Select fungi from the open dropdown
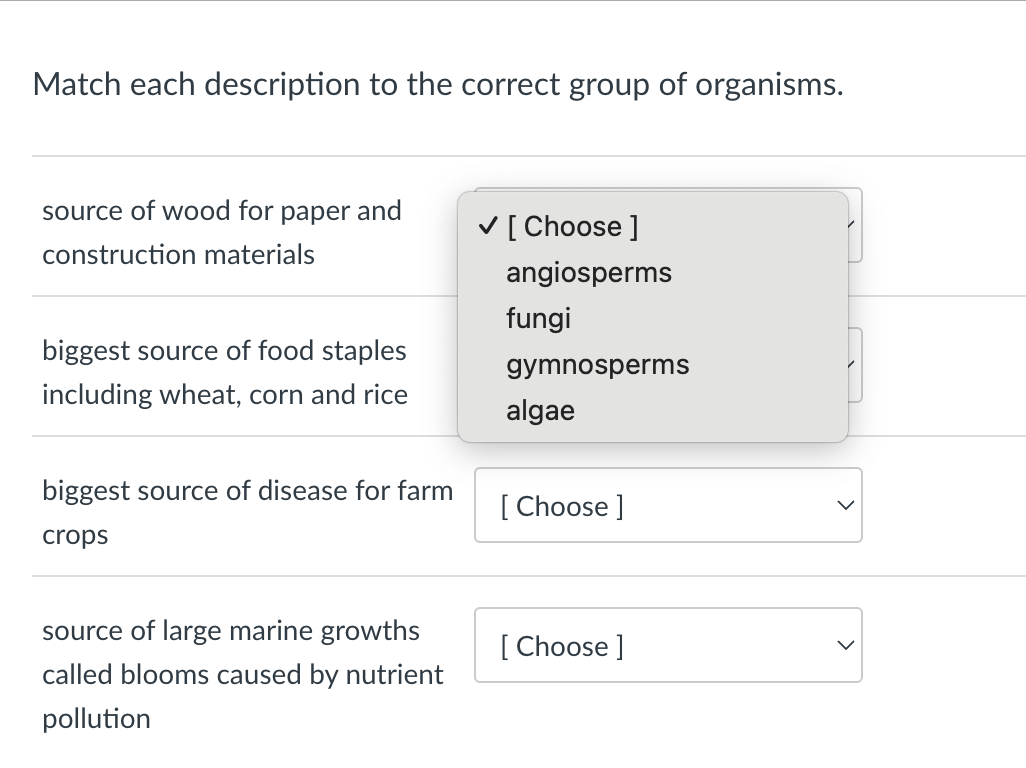1026x768 pixels. [538, 318]
